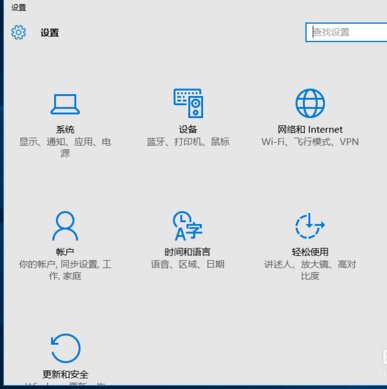Open the Network globe icon
The image size is (387, 389).
tap(310, 103)
